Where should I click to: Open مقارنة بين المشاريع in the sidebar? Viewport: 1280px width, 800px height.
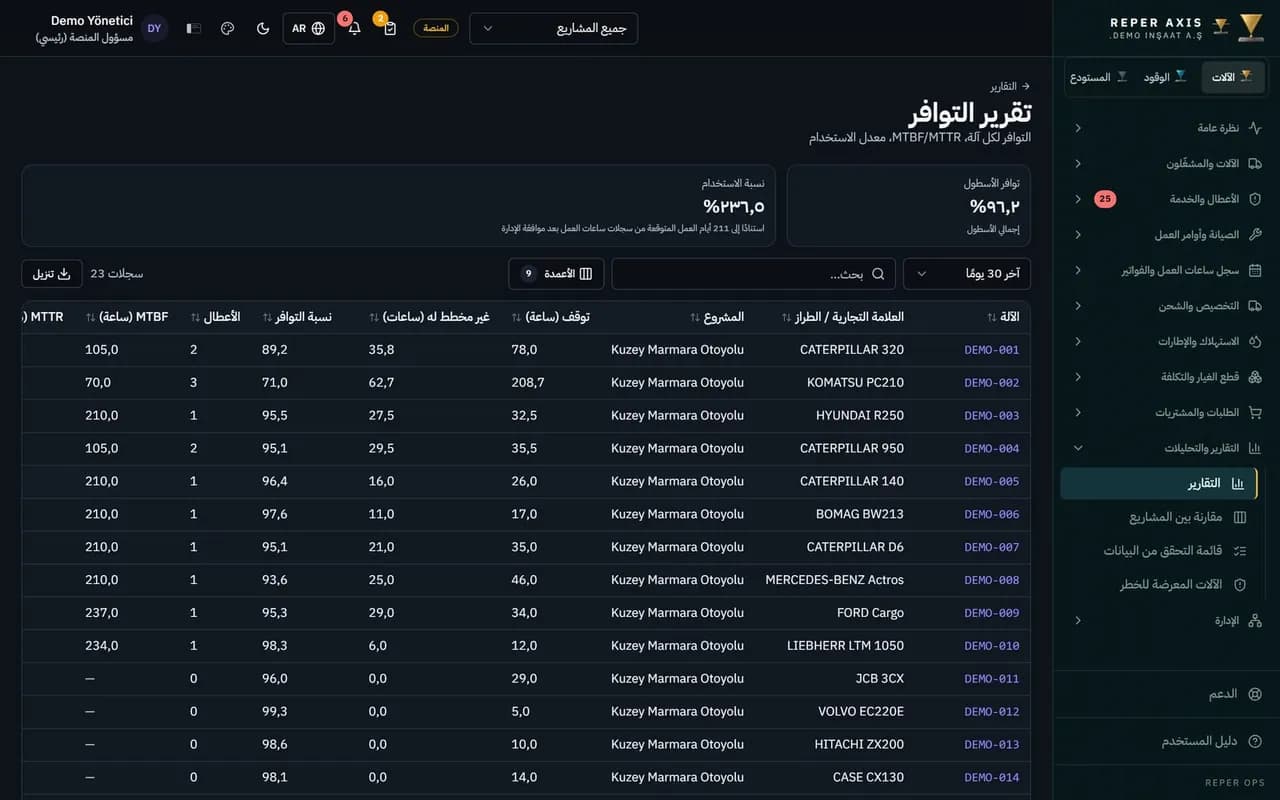click(1159, 517)
